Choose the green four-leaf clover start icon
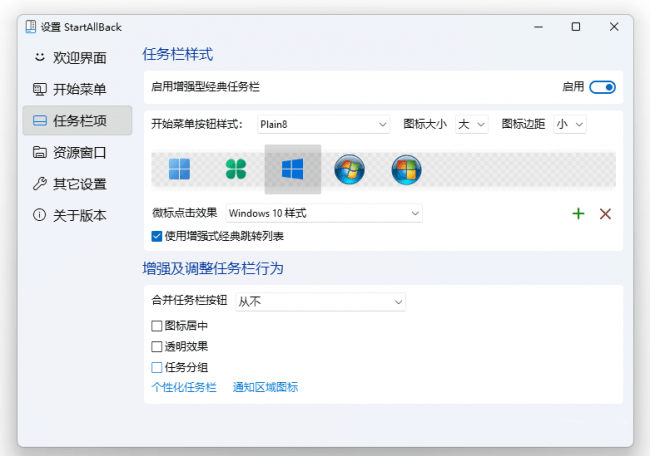This screenshot has width=650, height=456. pyautogui.click(x=236, y=169)
